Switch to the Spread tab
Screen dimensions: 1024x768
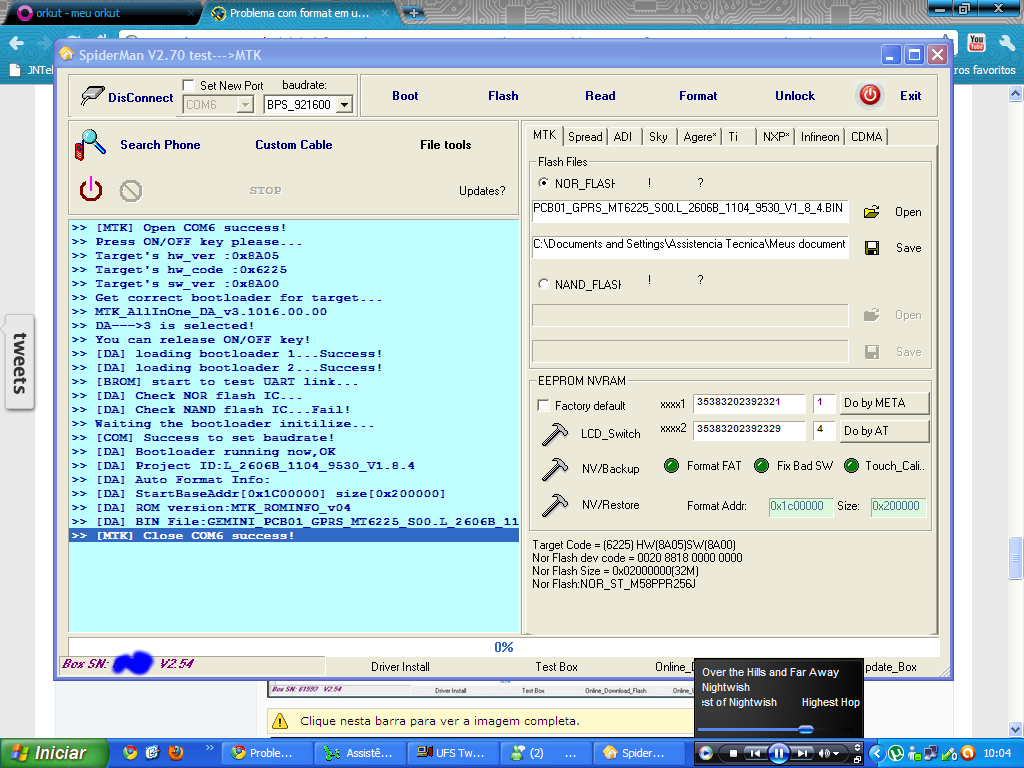(x=584, y=136)
